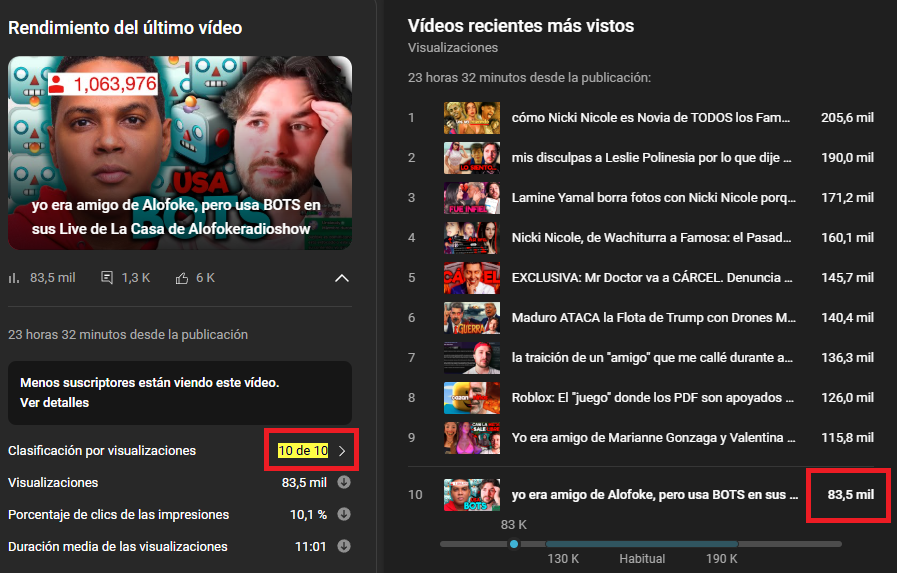Click the Habitual range segment of the views bar
This screenshot has width=897, height=573.
pyautogui.click(x=642, y=544)
